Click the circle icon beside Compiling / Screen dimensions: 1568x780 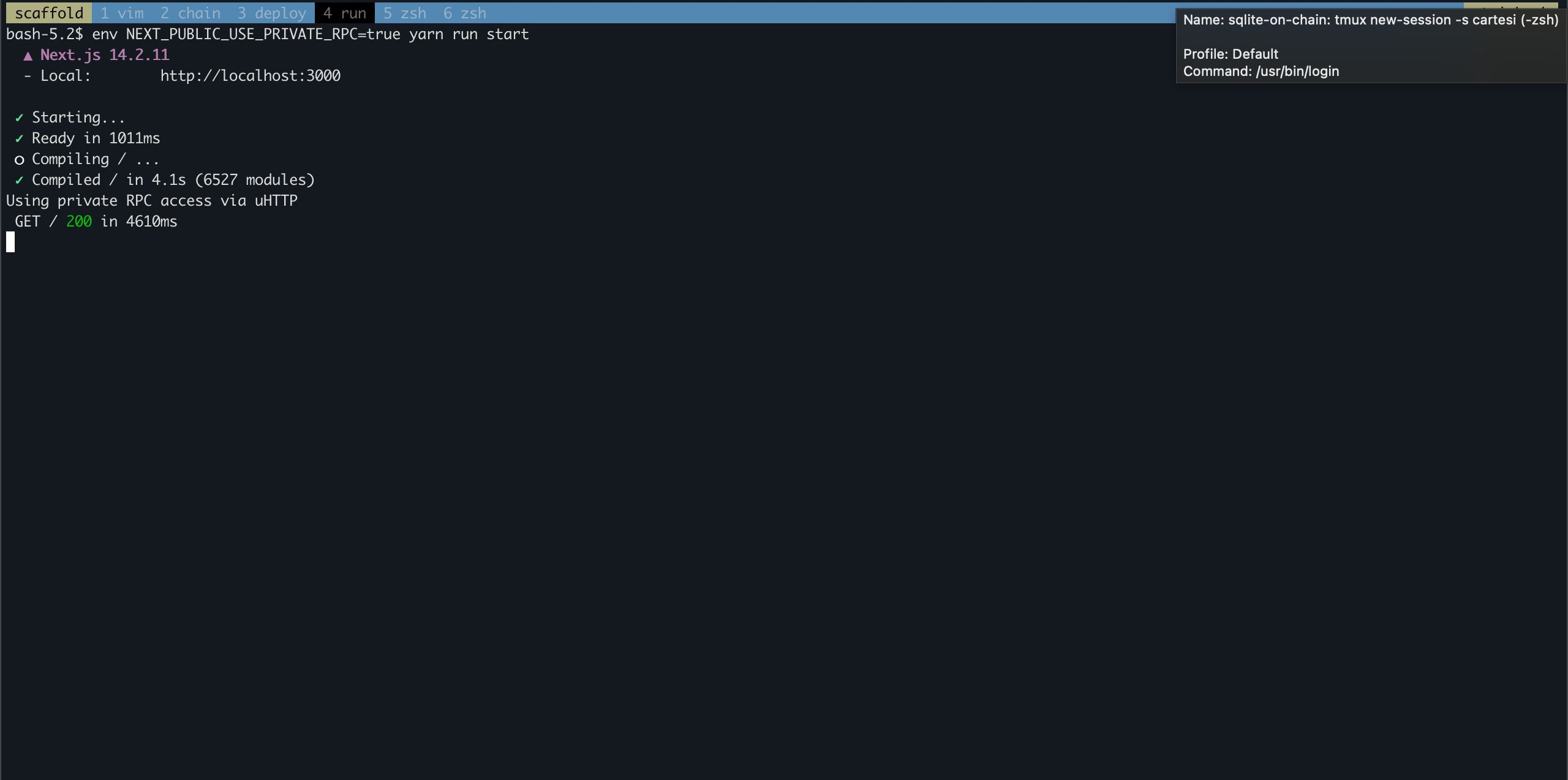point(19,160)
